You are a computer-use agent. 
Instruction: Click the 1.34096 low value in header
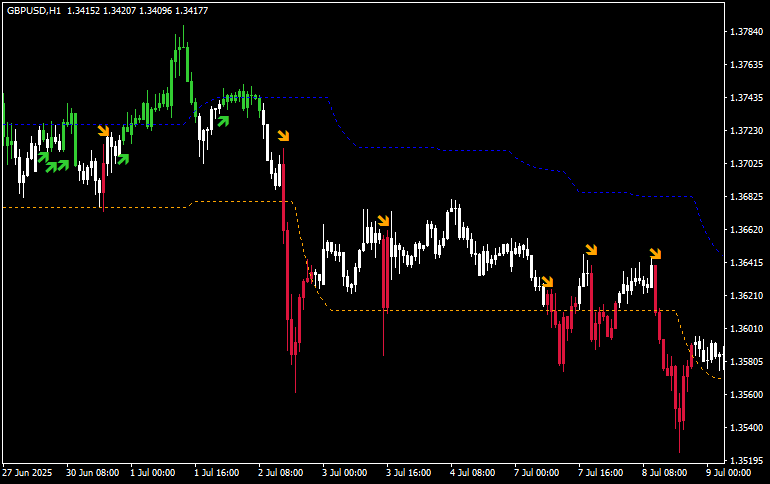[x=156, y=10]
